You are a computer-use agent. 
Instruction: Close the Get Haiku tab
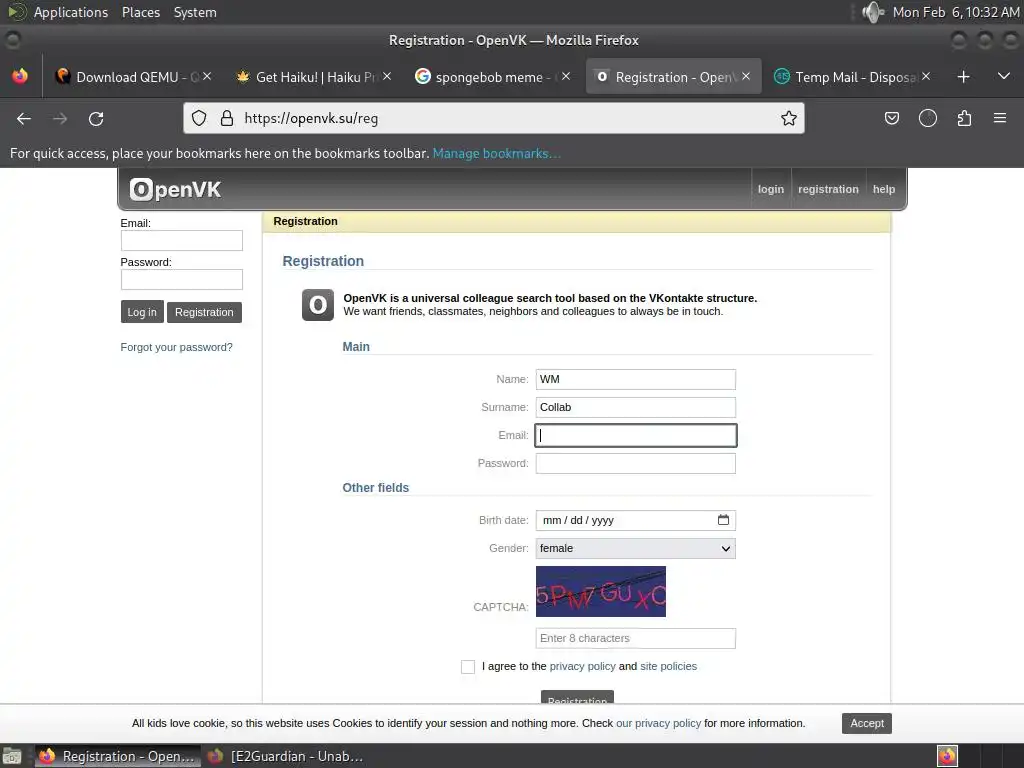coord(387,76)
